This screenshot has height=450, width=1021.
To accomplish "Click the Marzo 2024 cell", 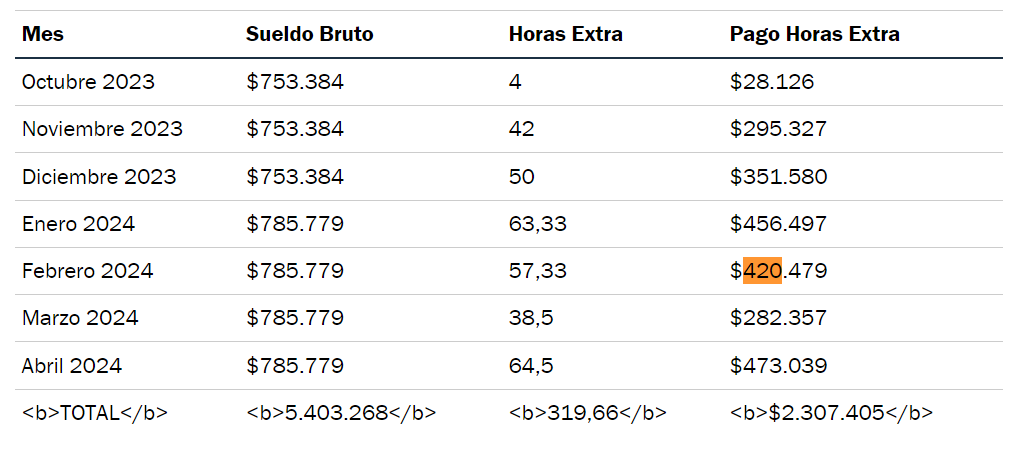I will tap(80, 318).
